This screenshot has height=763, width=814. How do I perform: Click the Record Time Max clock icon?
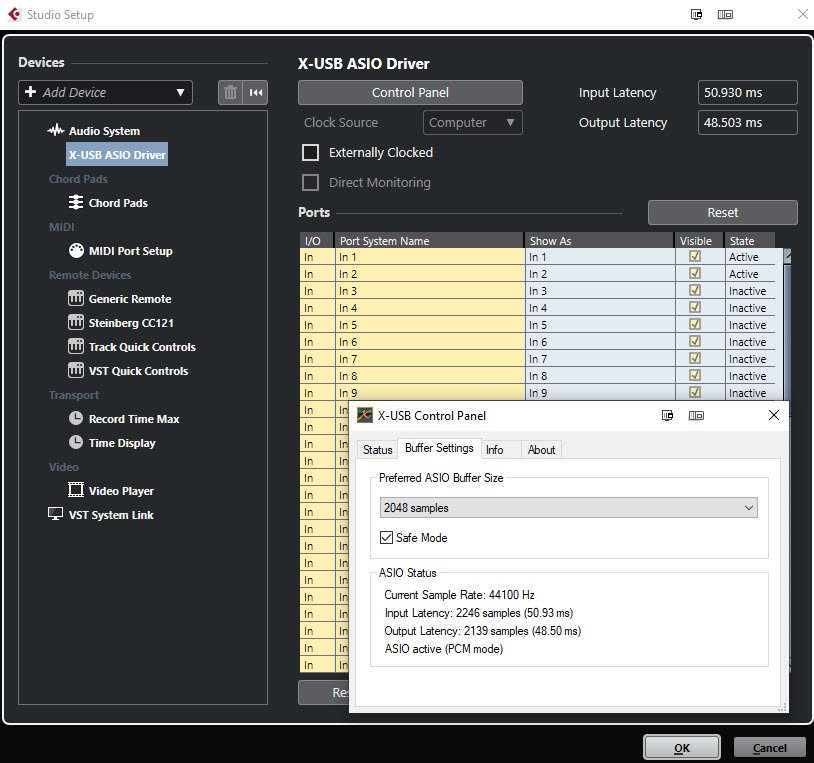(76, 418)
